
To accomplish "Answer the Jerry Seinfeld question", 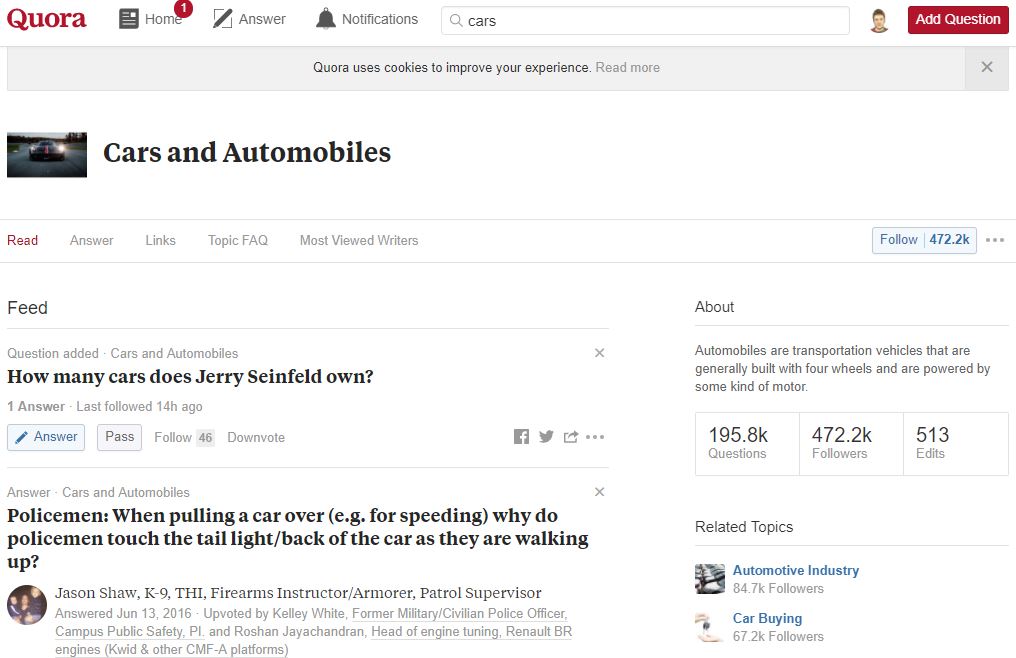I will (46, 438).
